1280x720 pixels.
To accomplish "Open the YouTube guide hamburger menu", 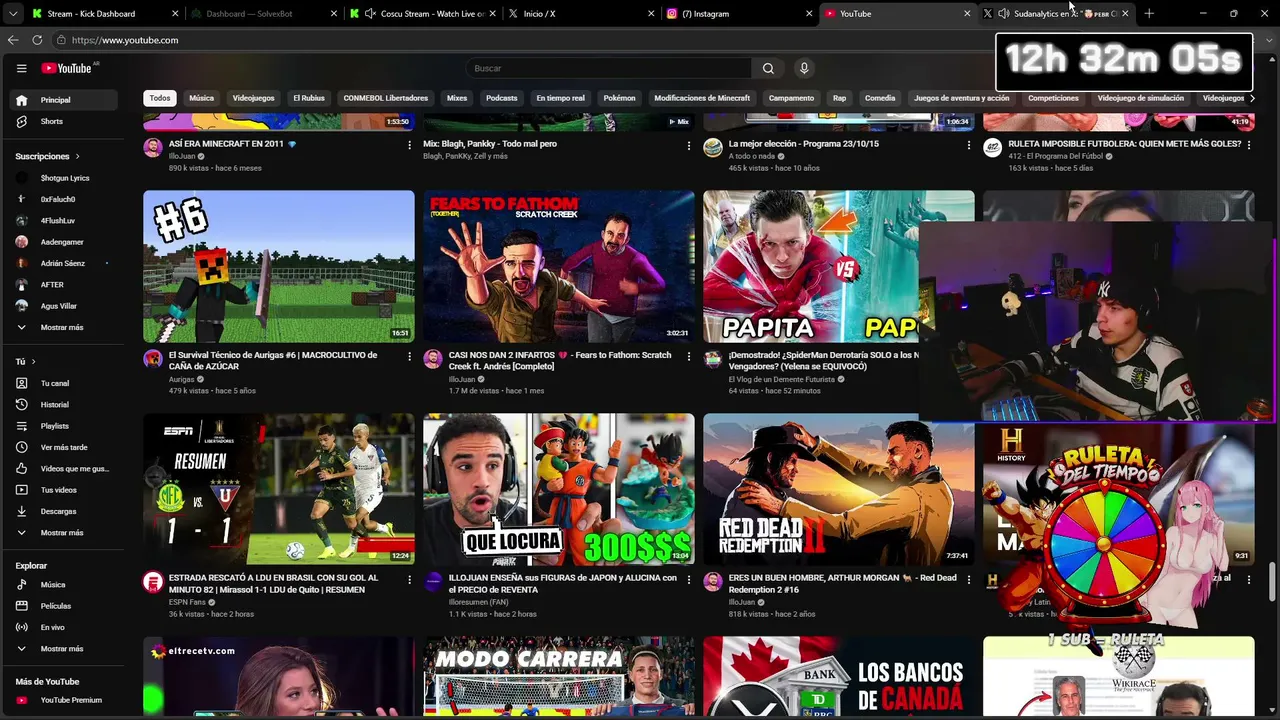I will point(21,68).
